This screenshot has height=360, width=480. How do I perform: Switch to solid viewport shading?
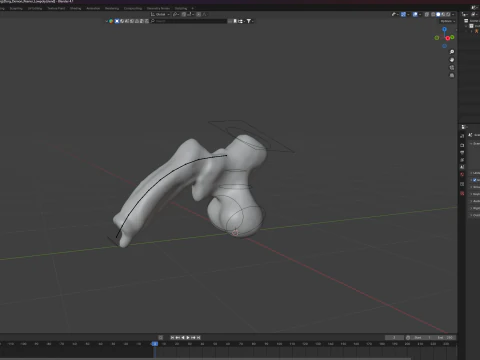tap(438, 14)
